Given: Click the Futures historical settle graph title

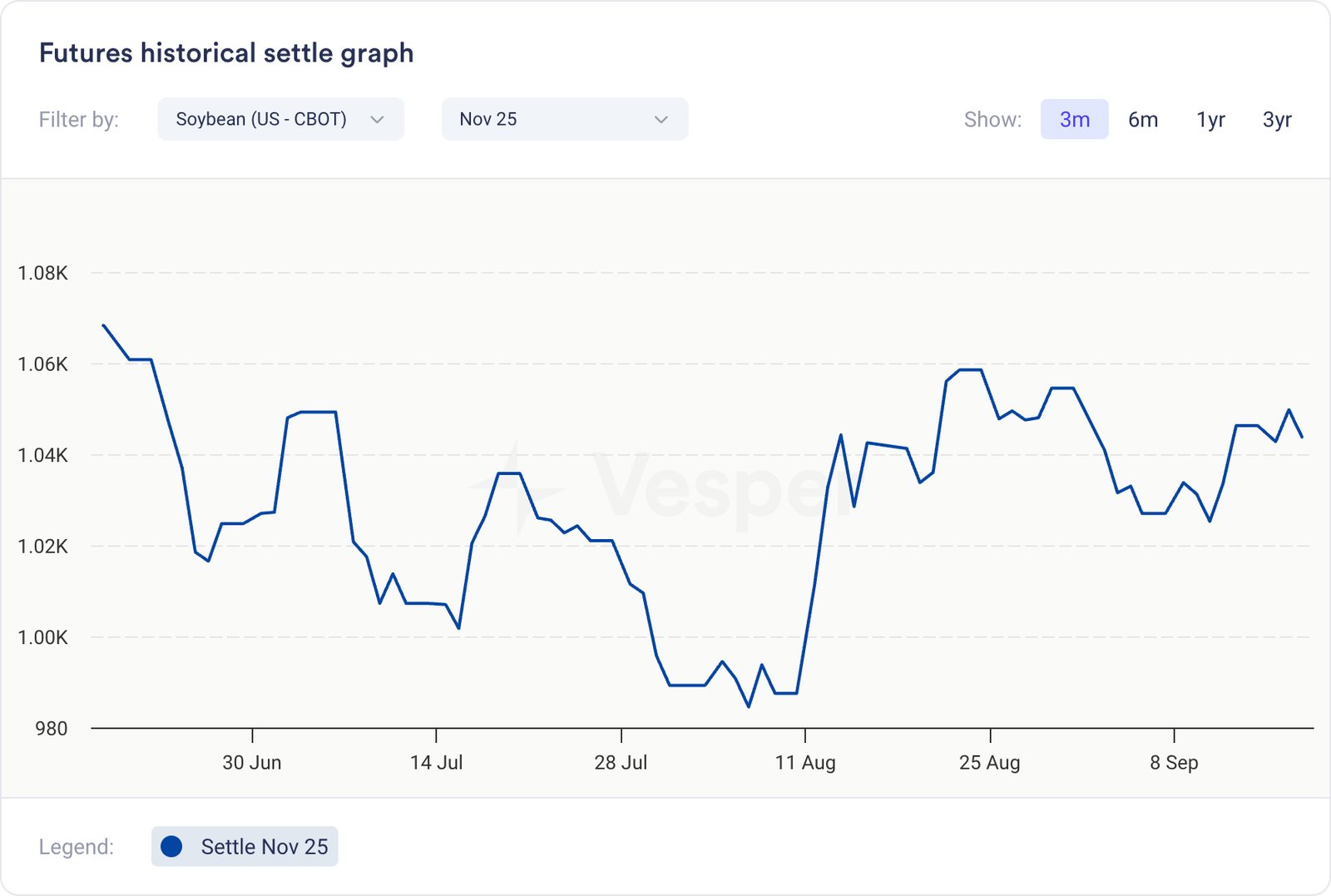Looking at the screenshot, I should pos(226,53).
